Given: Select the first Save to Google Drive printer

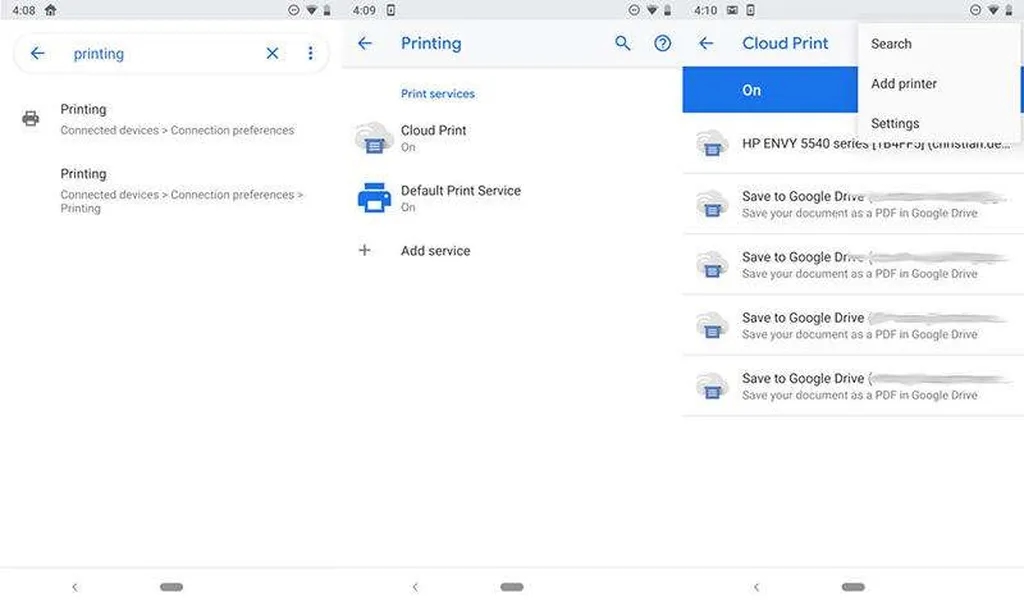Looking at the screenshot, I should click(x=850, y=204).
